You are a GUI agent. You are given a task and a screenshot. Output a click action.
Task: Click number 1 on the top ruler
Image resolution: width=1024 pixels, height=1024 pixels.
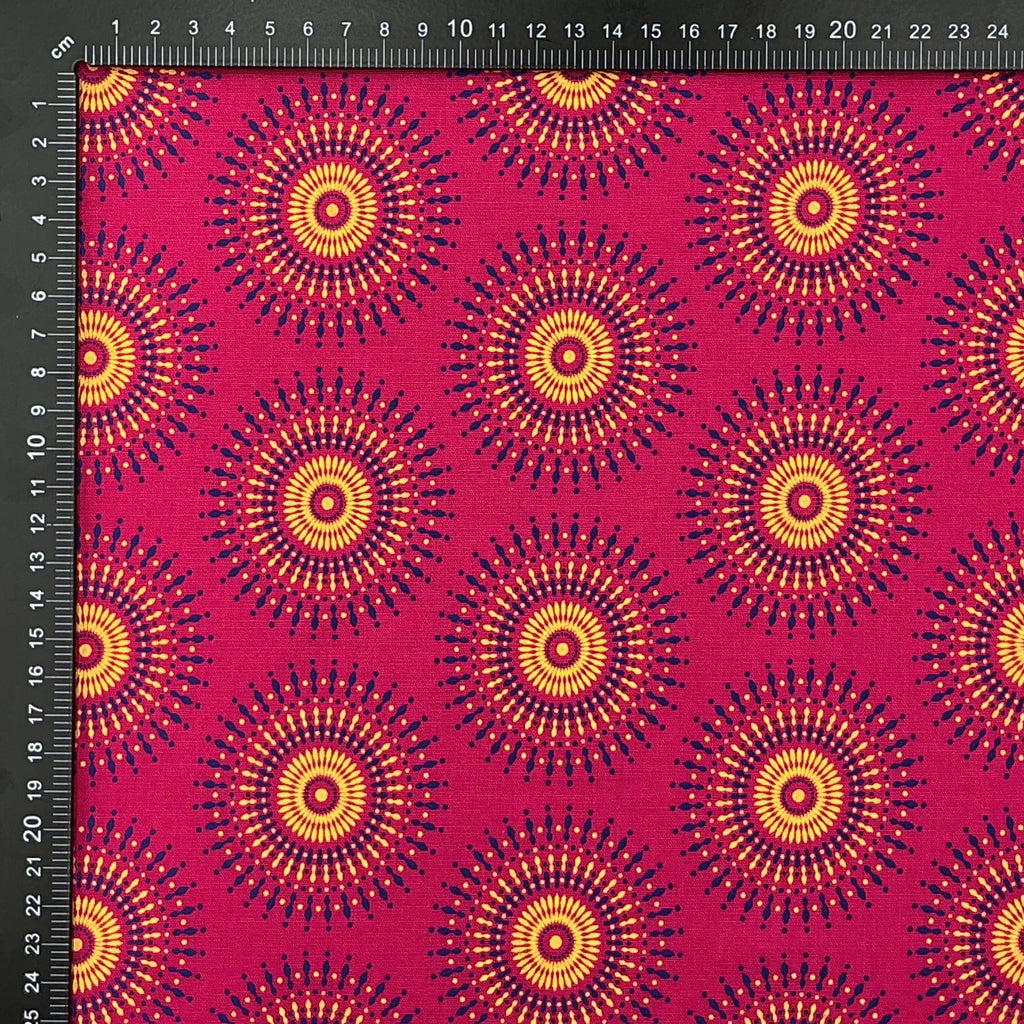pos(116,27)
